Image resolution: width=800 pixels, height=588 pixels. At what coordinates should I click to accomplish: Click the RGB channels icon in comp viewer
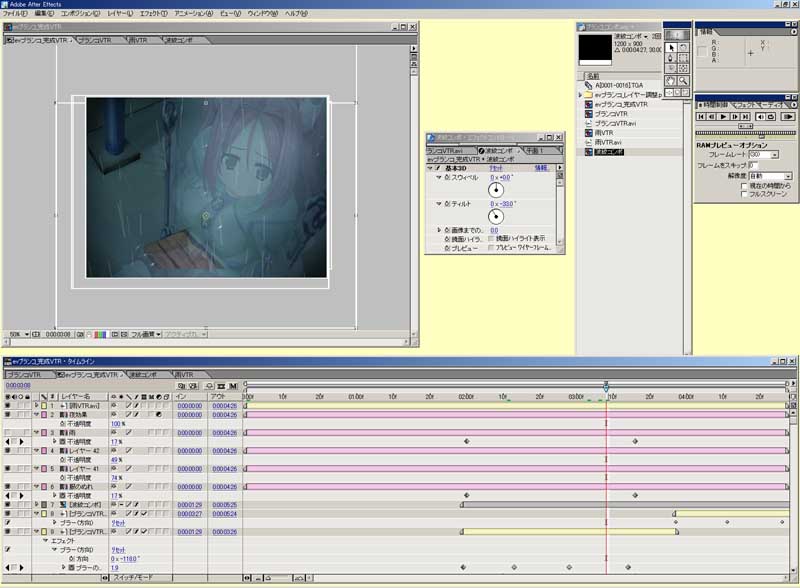[100, 335]
